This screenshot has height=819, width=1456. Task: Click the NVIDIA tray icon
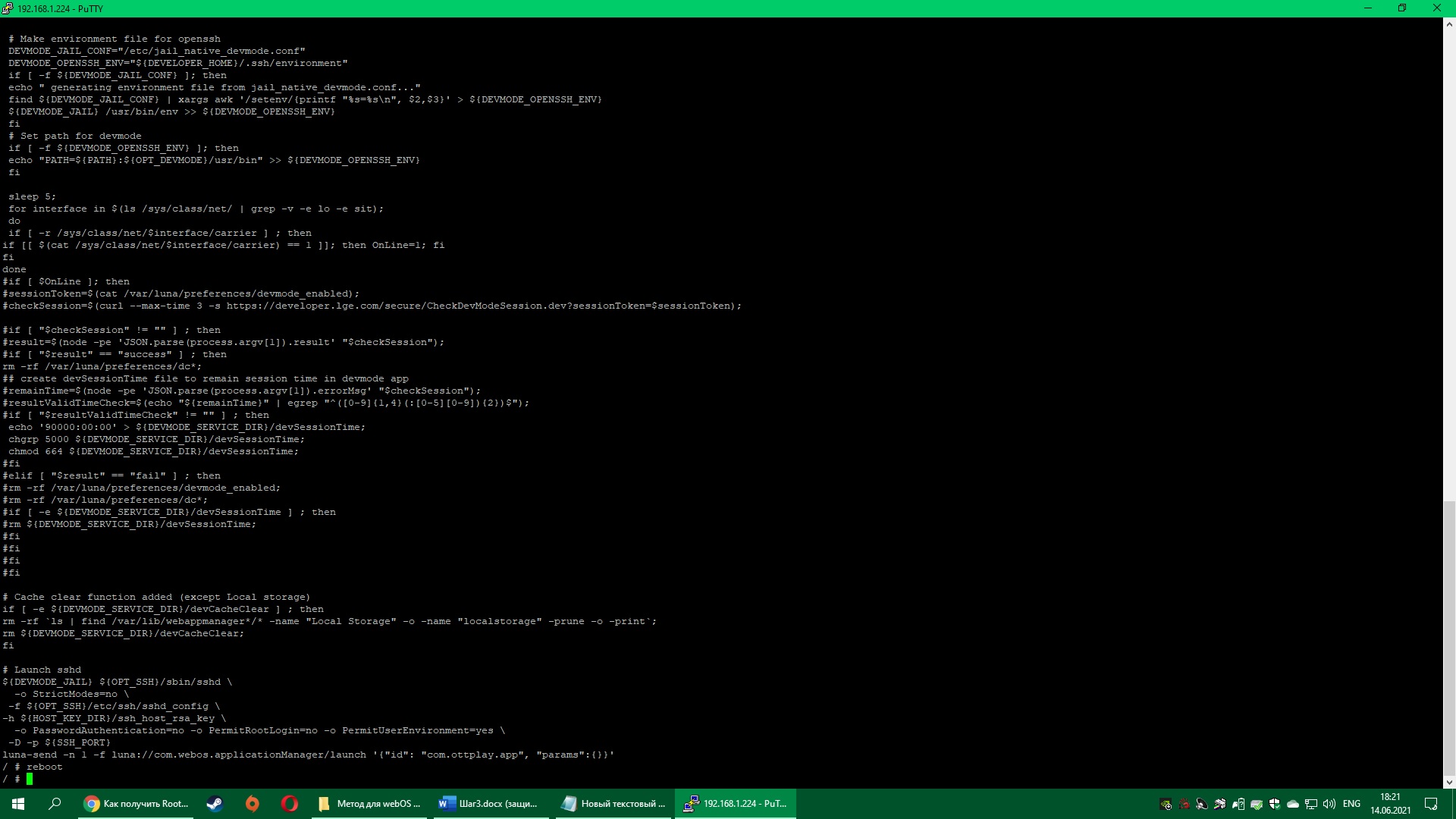1166,804
